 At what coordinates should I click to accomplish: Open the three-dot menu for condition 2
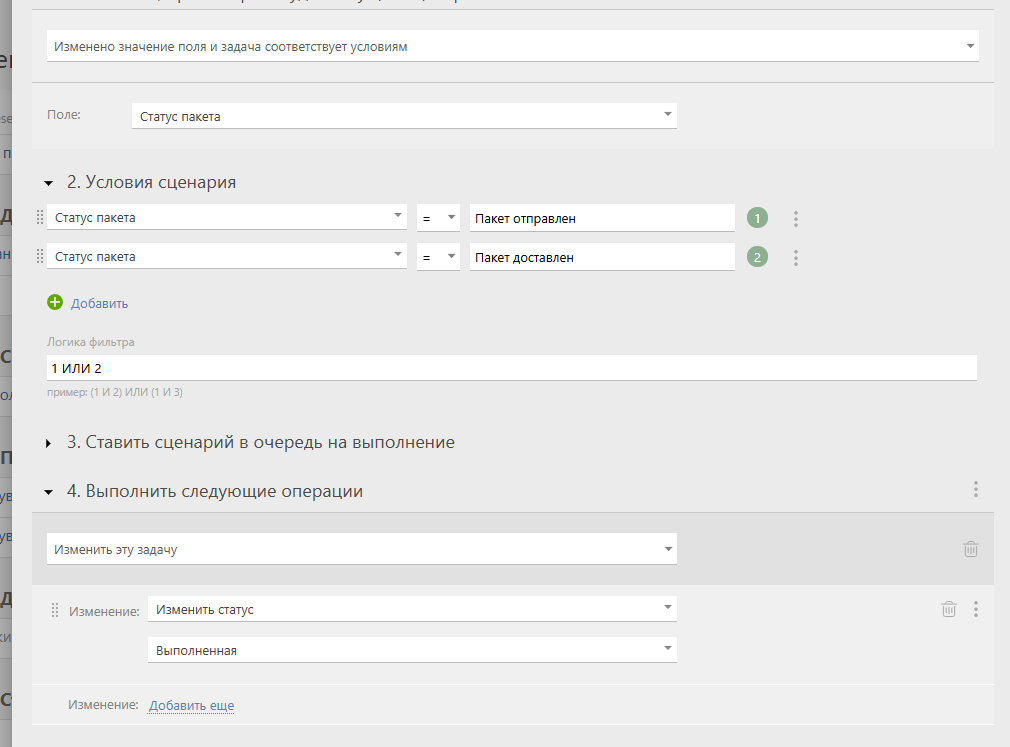796,258
